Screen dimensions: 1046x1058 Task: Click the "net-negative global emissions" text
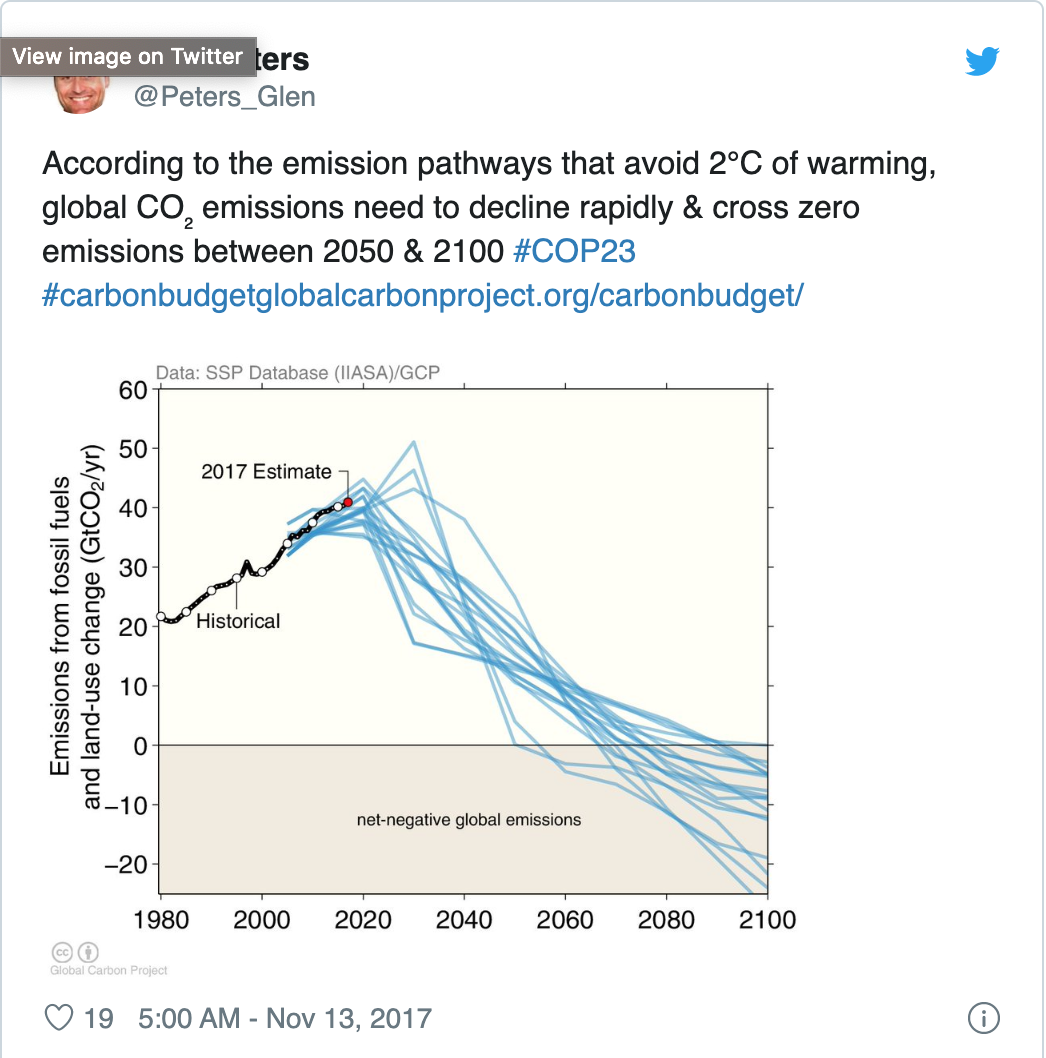point(469,820)
